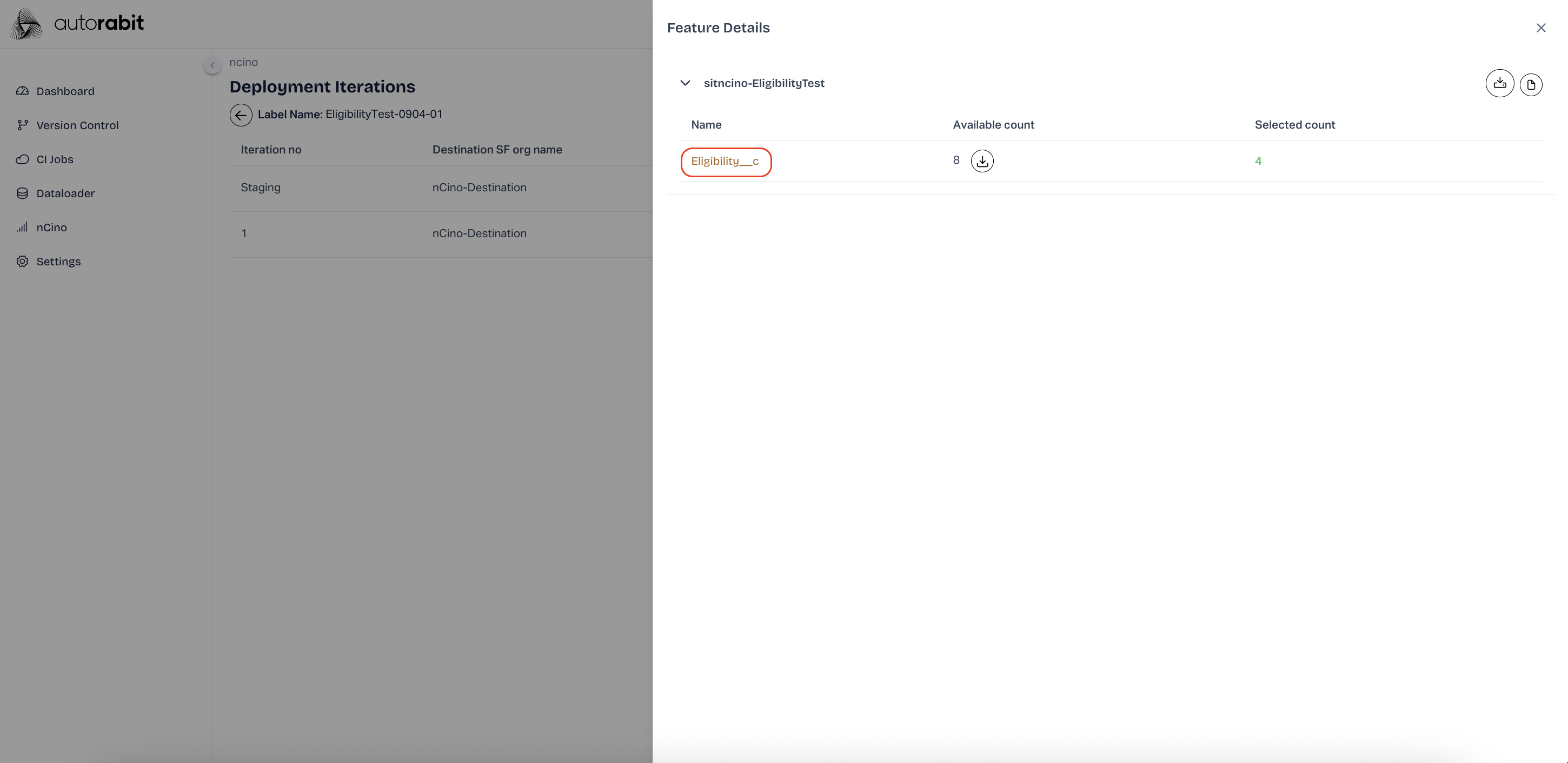The height and width of the screenshot is (763, 1568).
Task: Go back using the arrow beside Label Name
Action: point(241,115)
